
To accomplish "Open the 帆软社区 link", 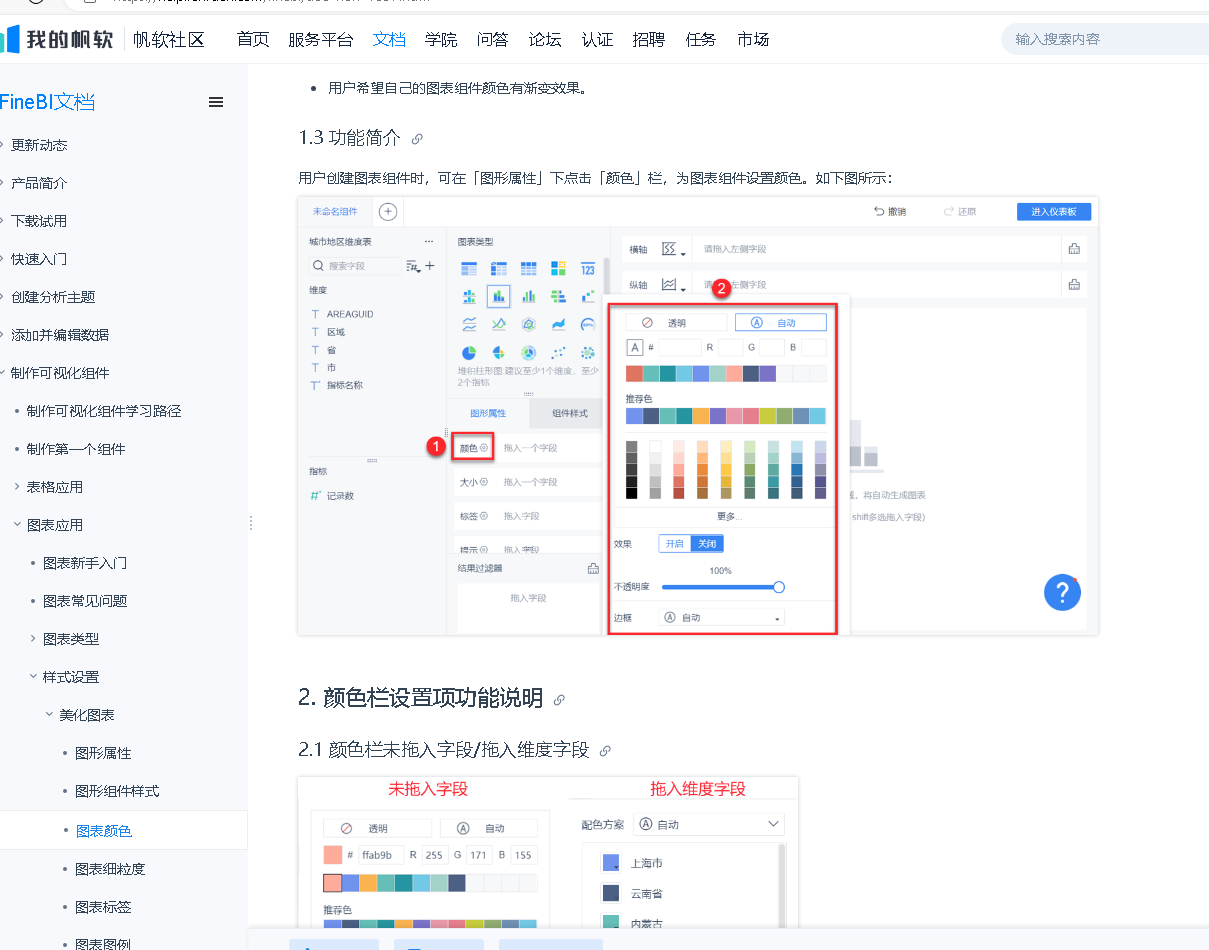I will point(169,40).
